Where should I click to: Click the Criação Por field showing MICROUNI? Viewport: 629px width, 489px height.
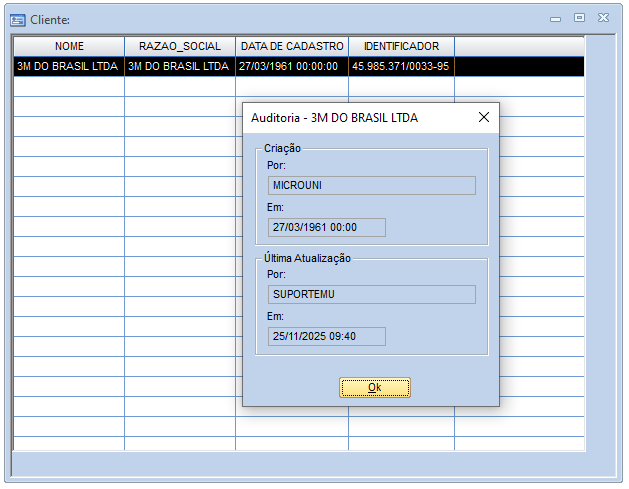pyautogui.click(x=371, y=185)
